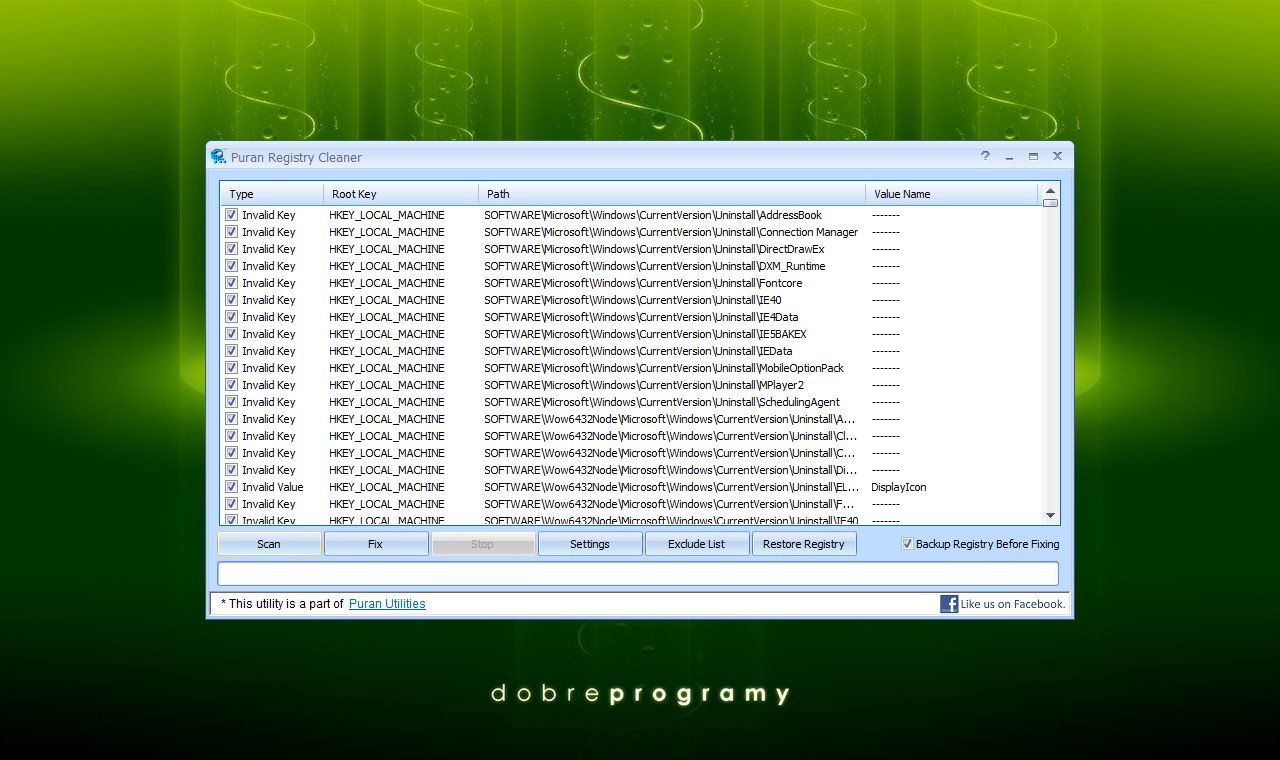Sort list by Path column header
This screenshot has height=760, width=1280.
pyautogui.click(x=672, y=194)
